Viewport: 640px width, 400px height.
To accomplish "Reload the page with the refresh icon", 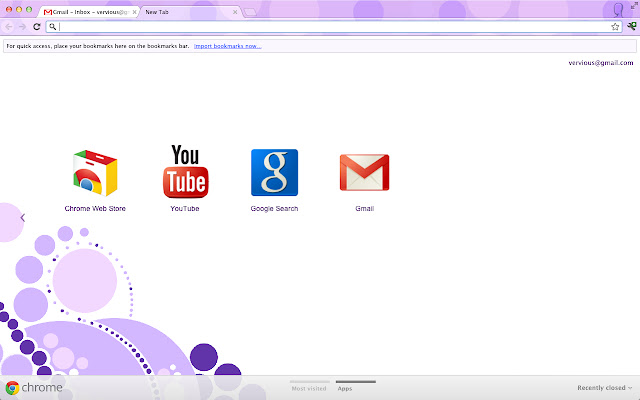I will [x=37, y=27].
